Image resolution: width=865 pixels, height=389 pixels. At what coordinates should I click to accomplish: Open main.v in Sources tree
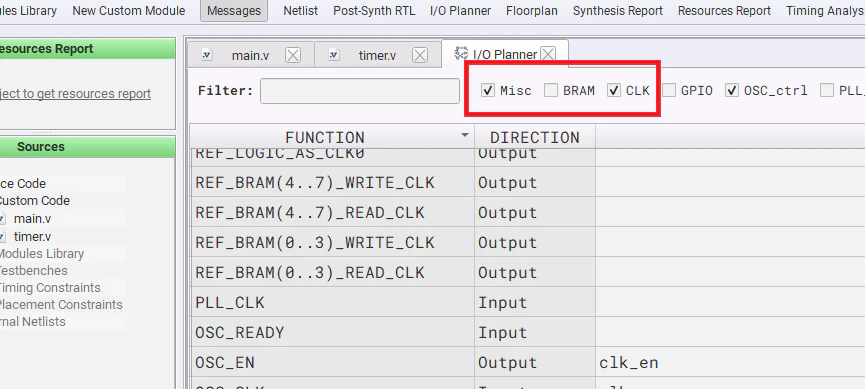33,219
